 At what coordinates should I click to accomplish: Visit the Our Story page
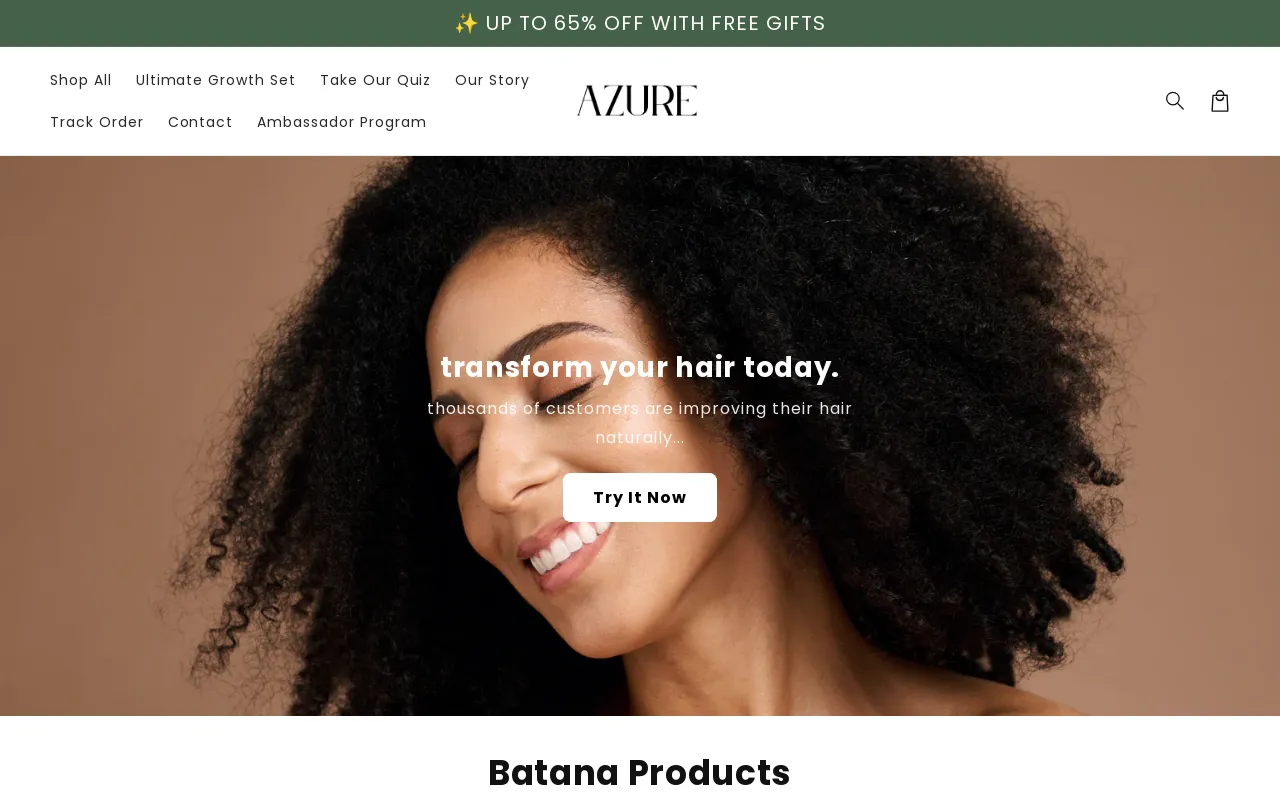tap(492, 80)
